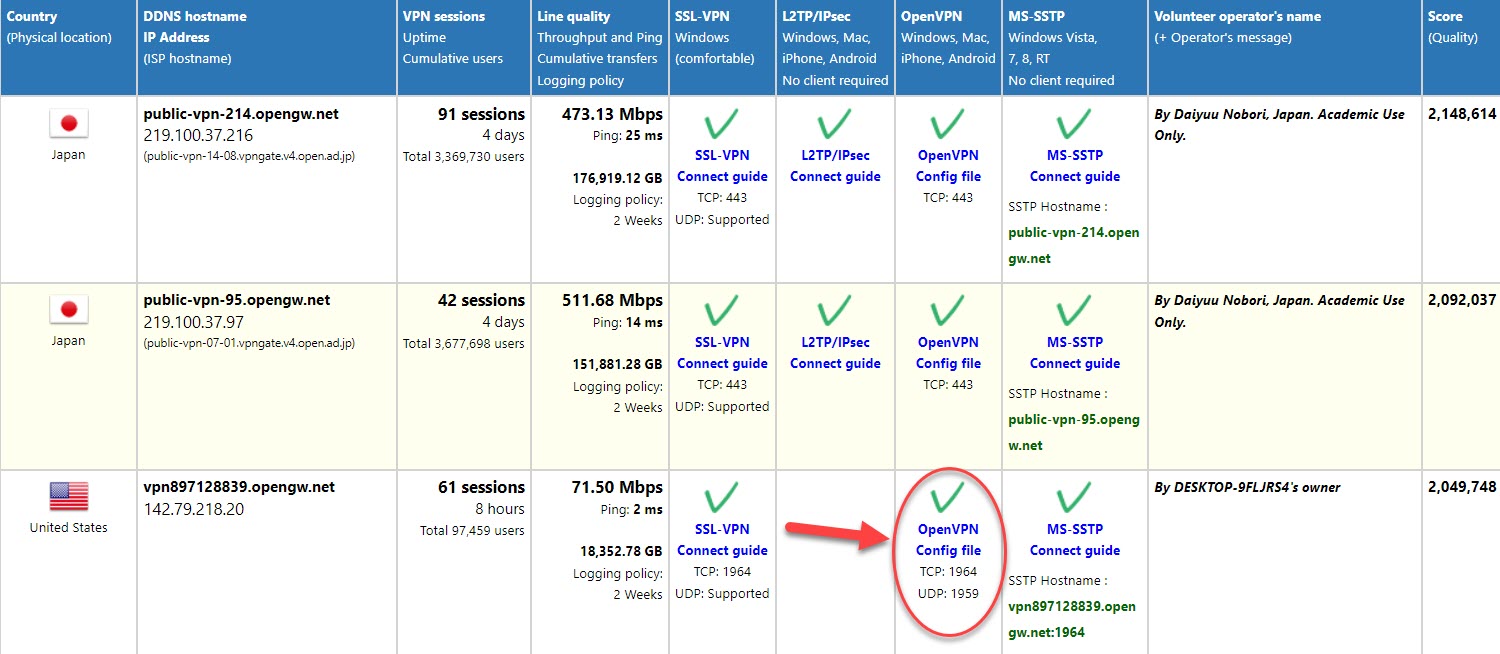Click SSL-VPN green checkmark for public-vpn-214
This screenshot has width=1500, height=654.
(x=721, y=125)
